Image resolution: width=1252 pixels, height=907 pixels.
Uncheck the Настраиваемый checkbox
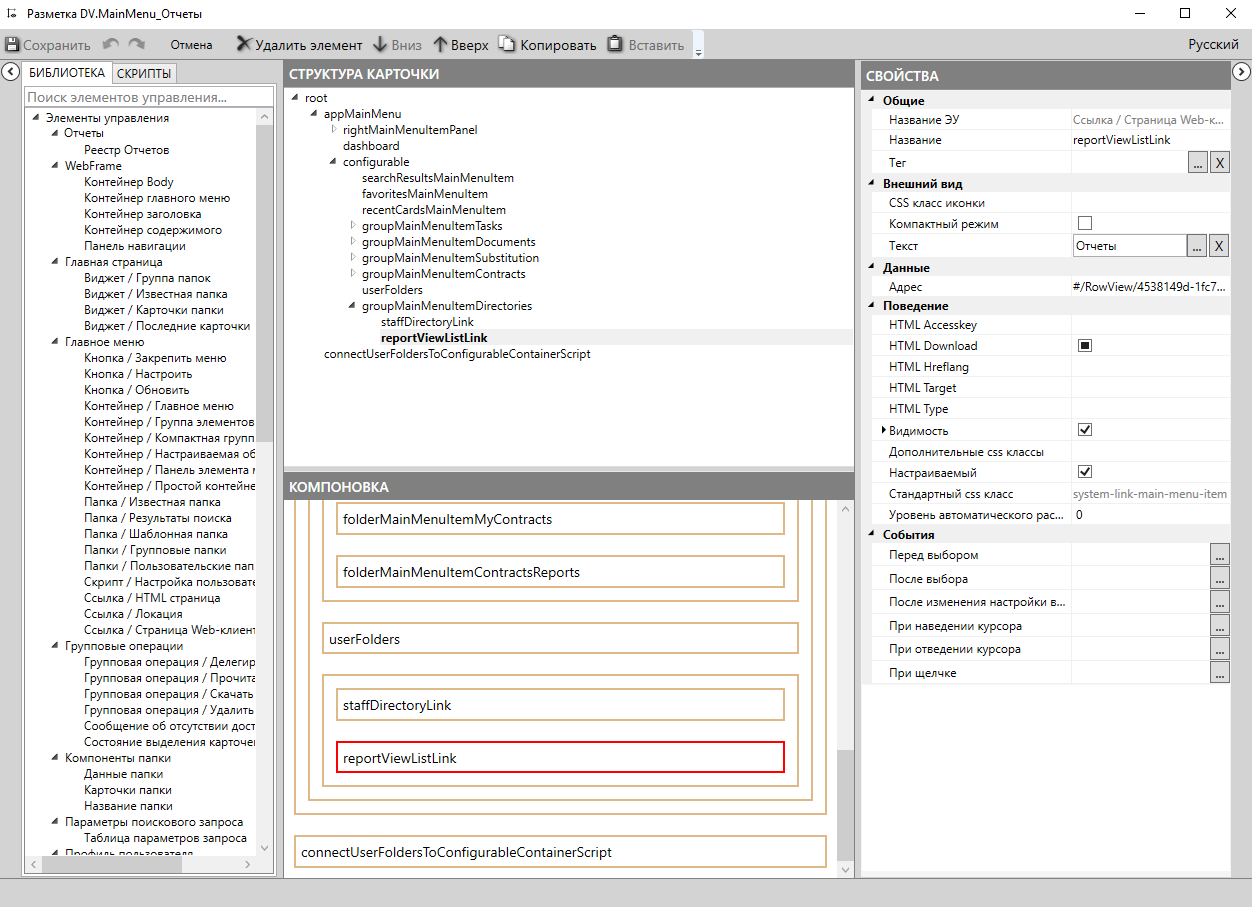(1084, 472)
